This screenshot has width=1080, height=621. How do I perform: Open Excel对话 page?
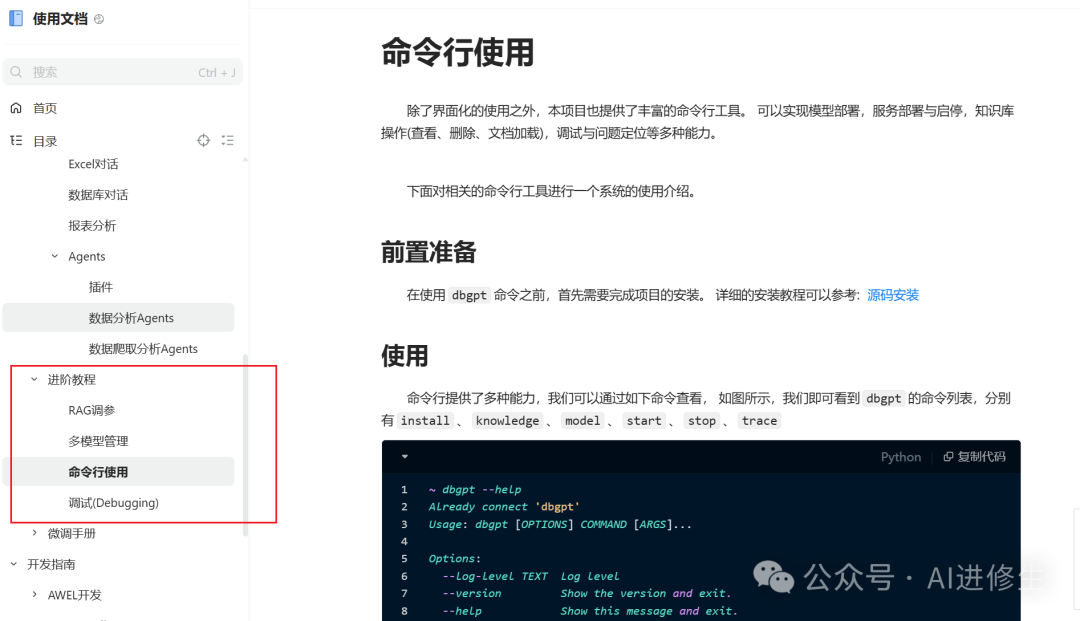click(x=93, y=164)
